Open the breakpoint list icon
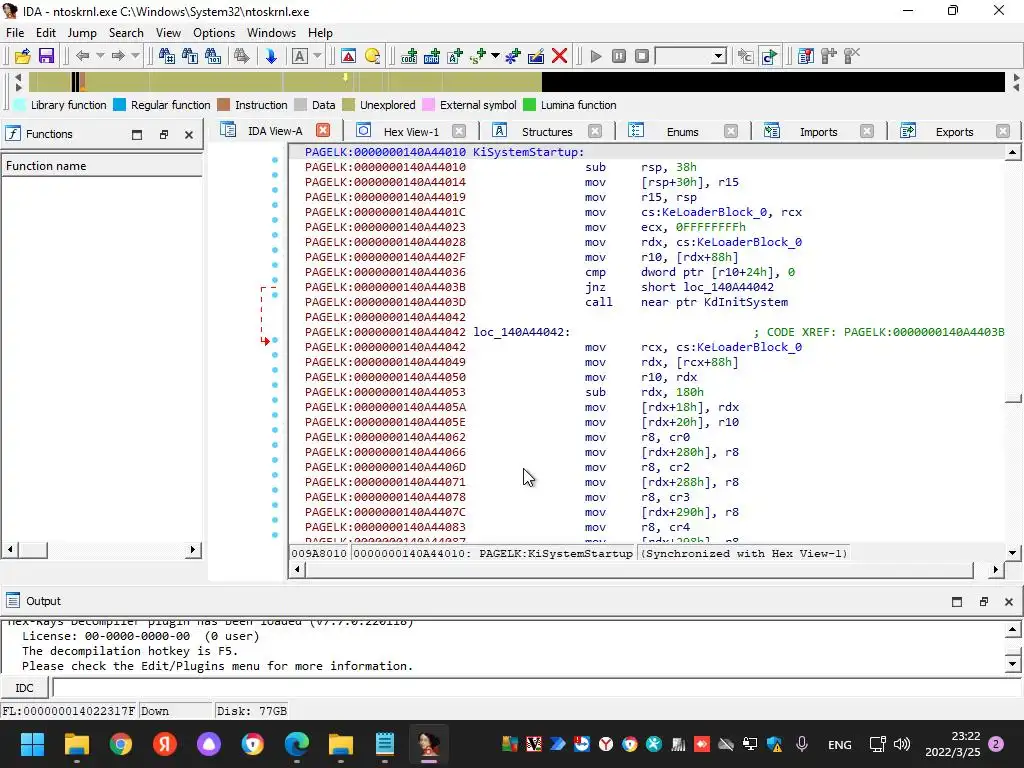The height and width of the screenshot is (768, 1024). 806,56
